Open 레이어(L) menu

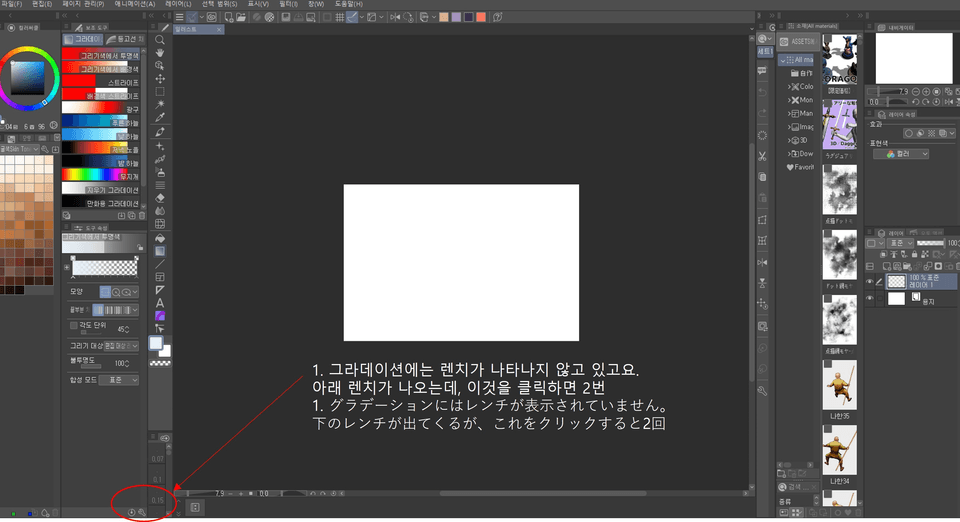pos(178,4)
